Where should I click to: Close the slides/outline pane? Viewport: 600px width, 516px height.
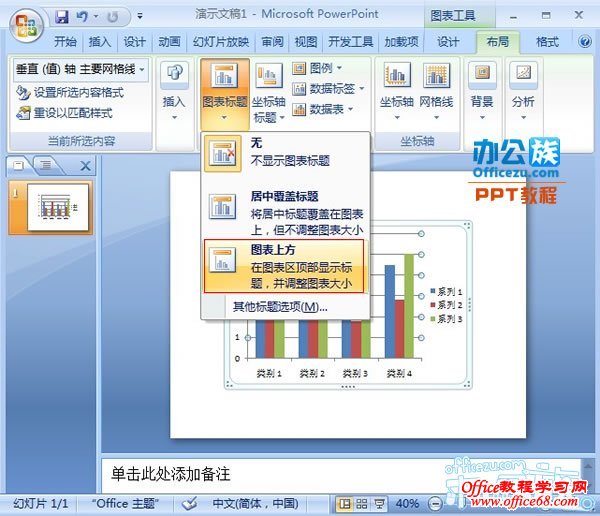[x=85, y=166]
